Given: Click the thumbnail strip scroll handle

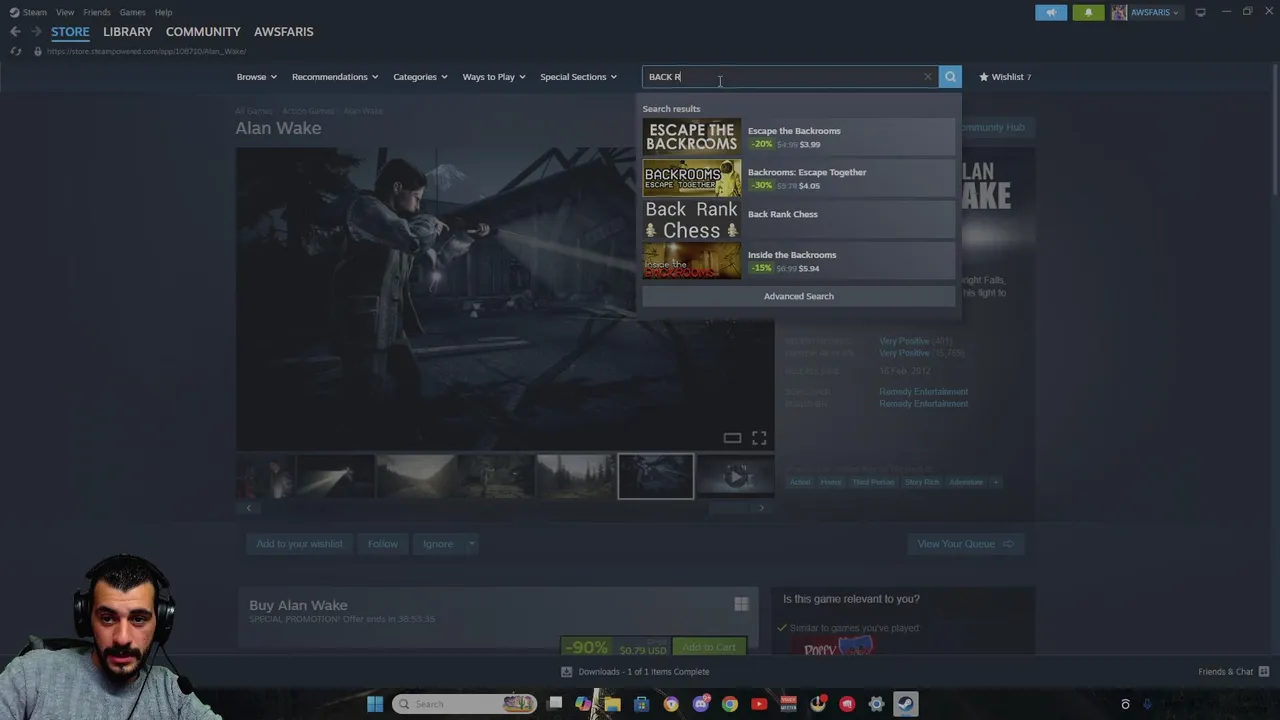Looking at the screenshot, I should [729, 508].
